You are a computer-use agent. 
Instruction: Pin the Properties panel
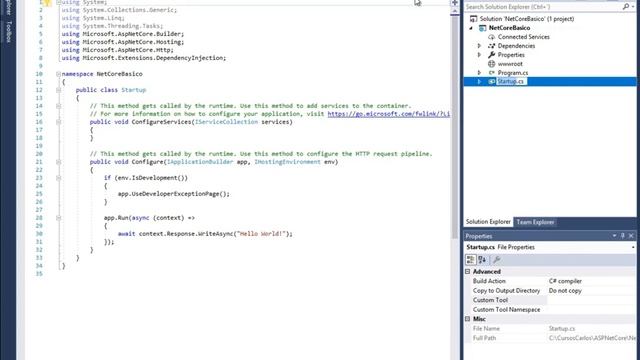622,236
